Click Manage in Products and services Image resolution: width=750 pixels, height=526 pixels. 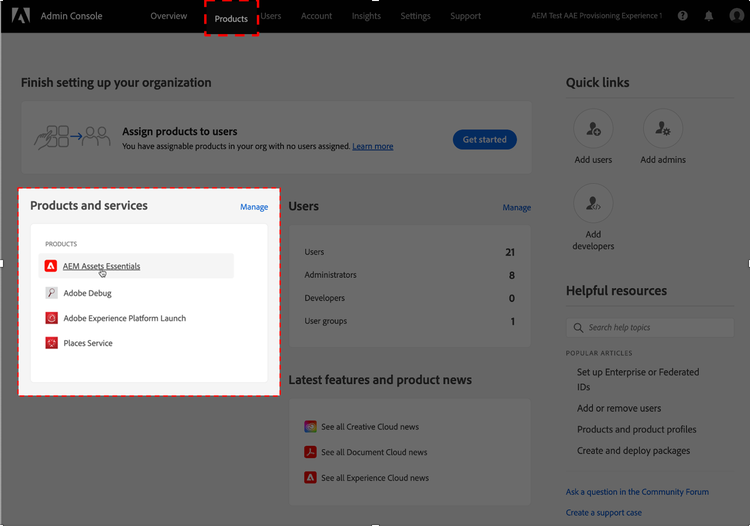[254, 207]
